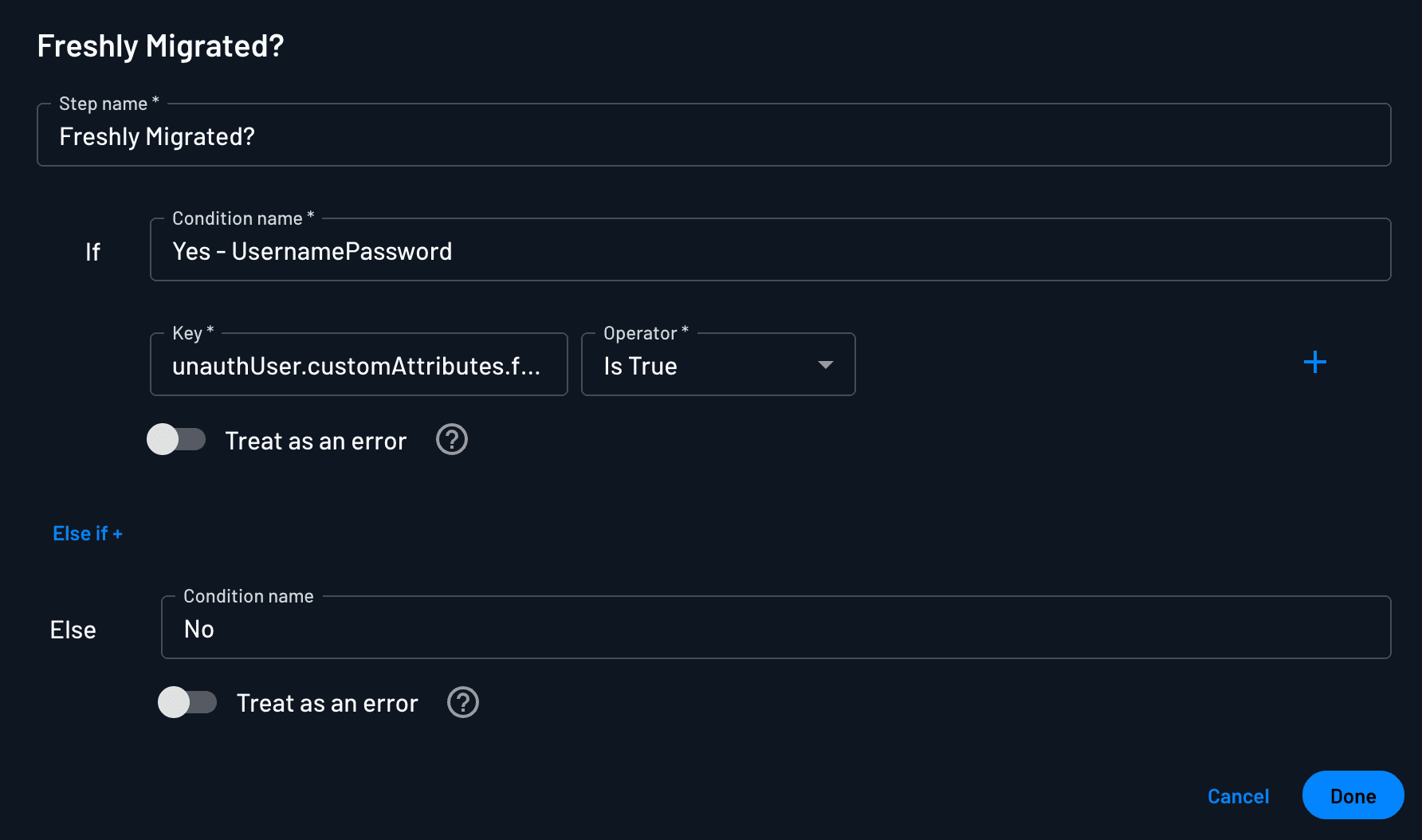Click the Key field showing unauthUser.customAttributes
The width and height of the screenshot is (1422, 840).
(x=357, y=364)
